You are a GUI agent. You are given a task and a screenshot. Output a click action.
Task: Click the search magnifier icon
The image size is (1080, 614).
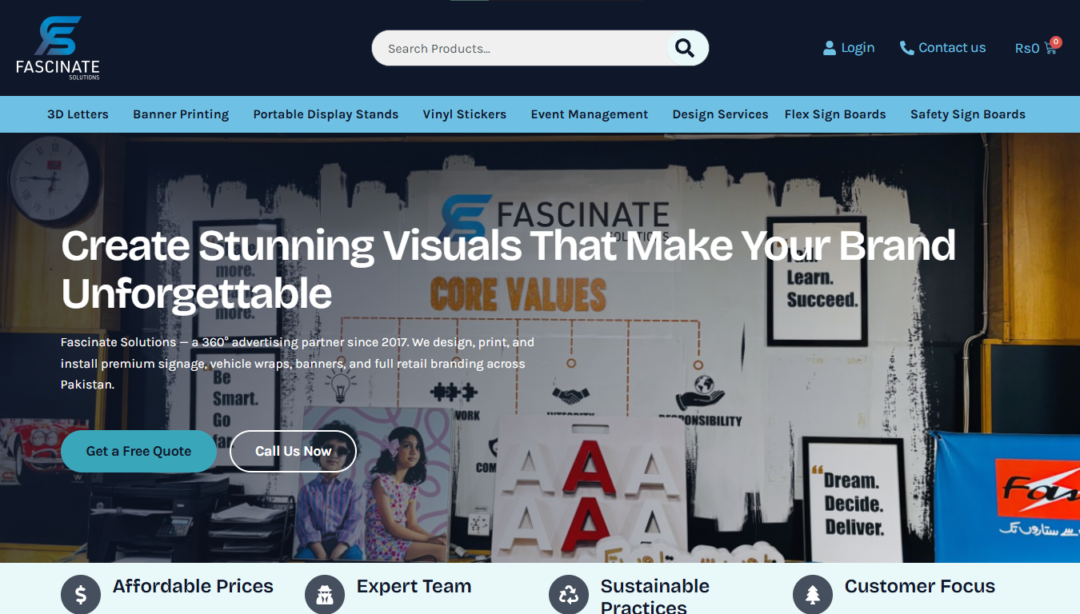coord(684,48)
